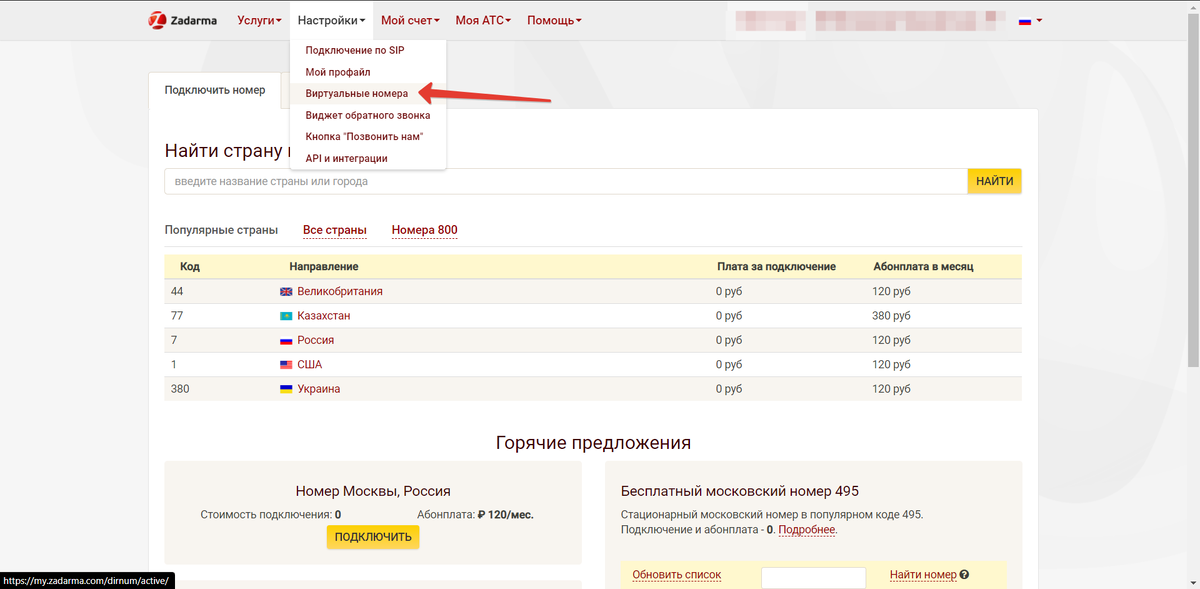
Task: Open Все страны tab
Action: (334, 230)
